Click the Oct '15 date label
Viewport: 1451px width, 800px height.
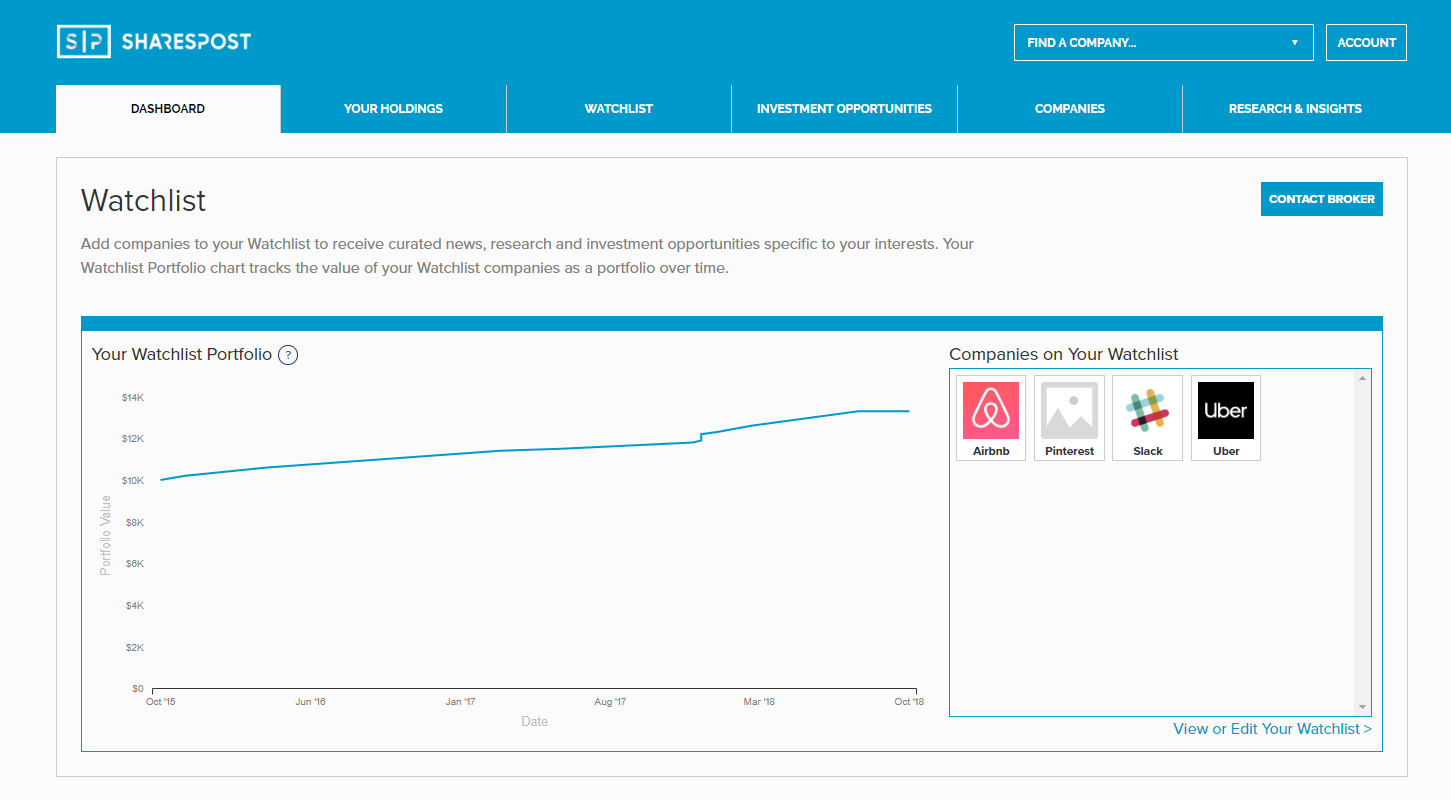click(160, 702)
